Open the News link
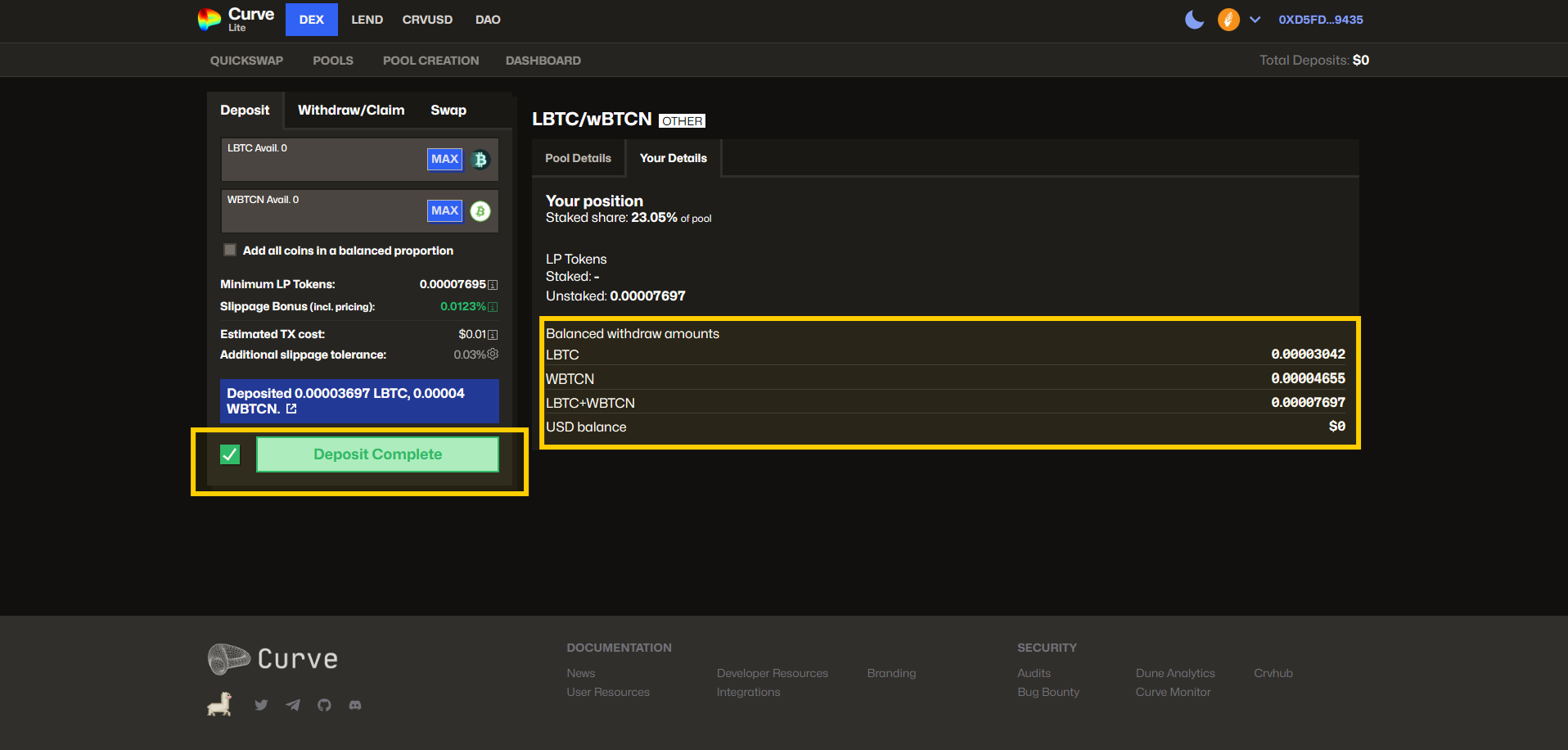 pyautogui.click(x=581, y=673)
